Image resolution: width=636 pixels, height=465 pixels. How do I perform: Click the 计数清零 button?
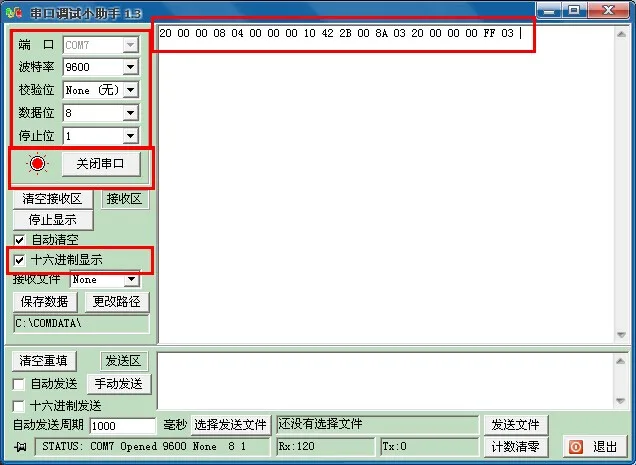point(516,447)
